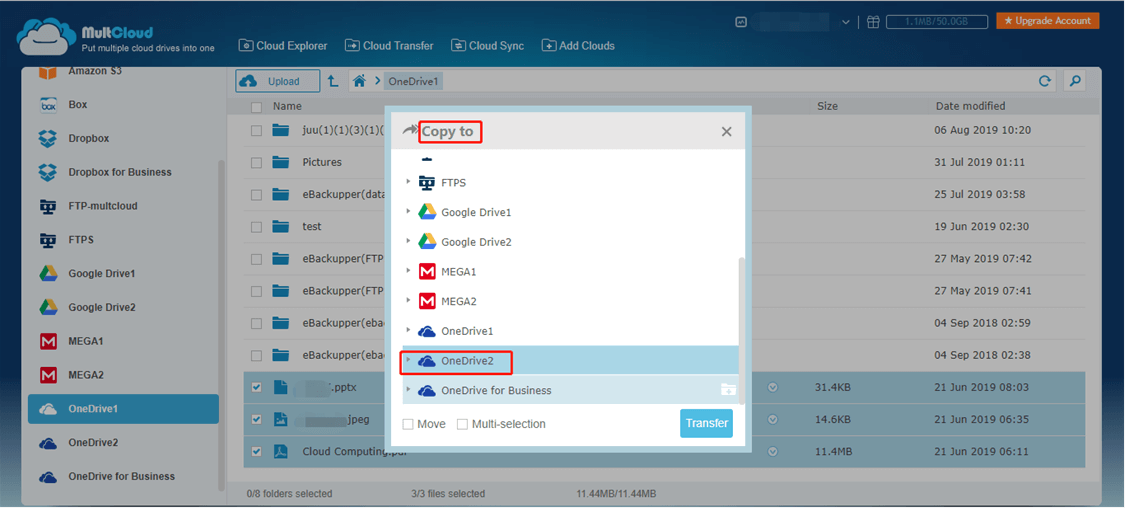
Task: Expand OneDrive1 in Copy to tree
Action: point(408,331)
